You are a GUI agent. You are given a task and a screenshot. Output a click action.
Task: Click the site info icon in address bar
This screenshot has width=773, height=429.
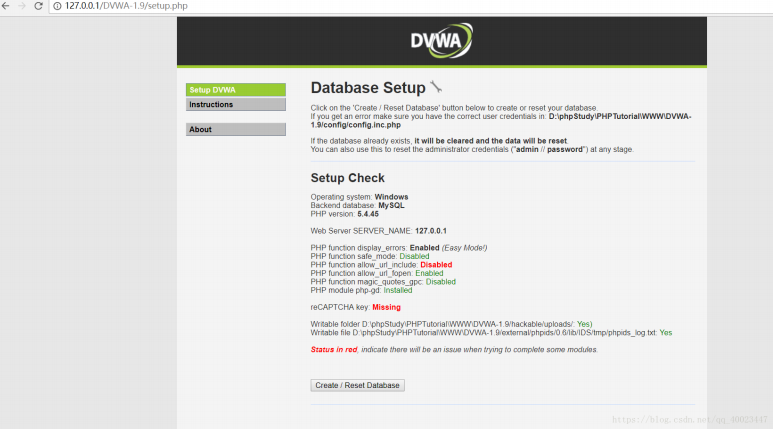point(57,6)
